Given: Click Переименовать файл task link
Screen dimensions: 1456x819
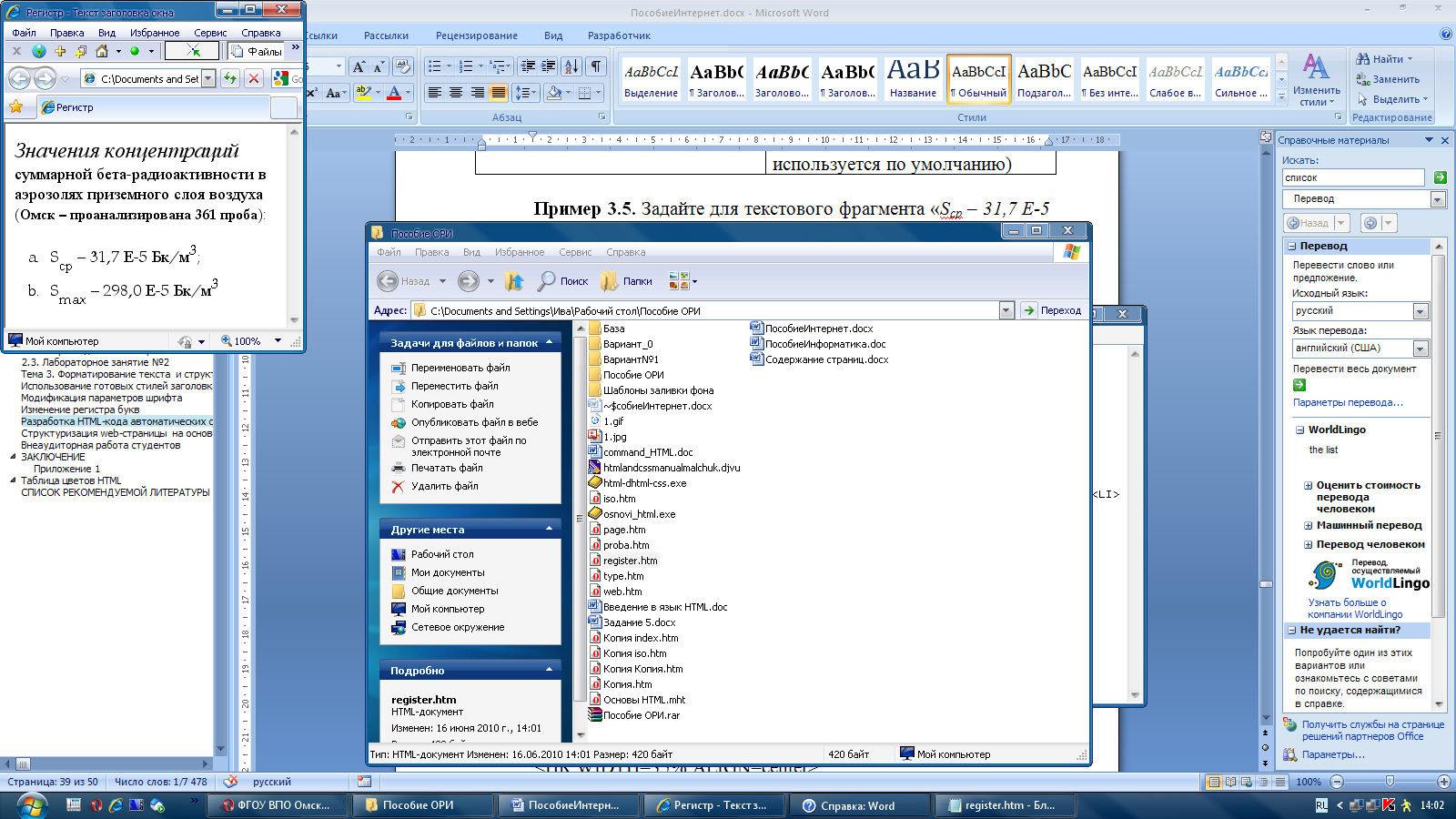Looking at the screenshot, I should tap(460, 368).
